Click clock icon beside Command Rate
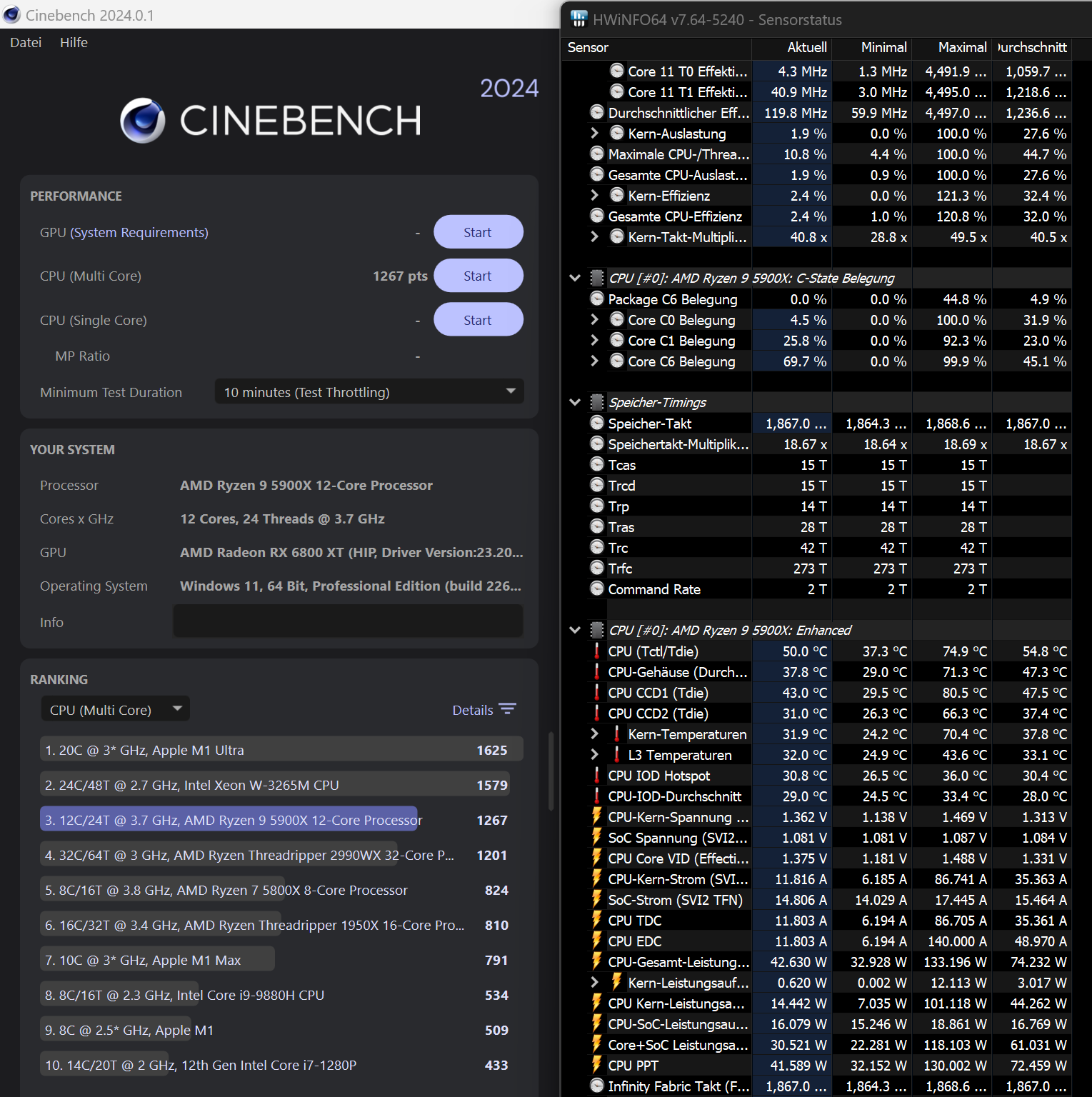The height and width of the screenshot is (1097, 1092). click(x=597, y=588)
